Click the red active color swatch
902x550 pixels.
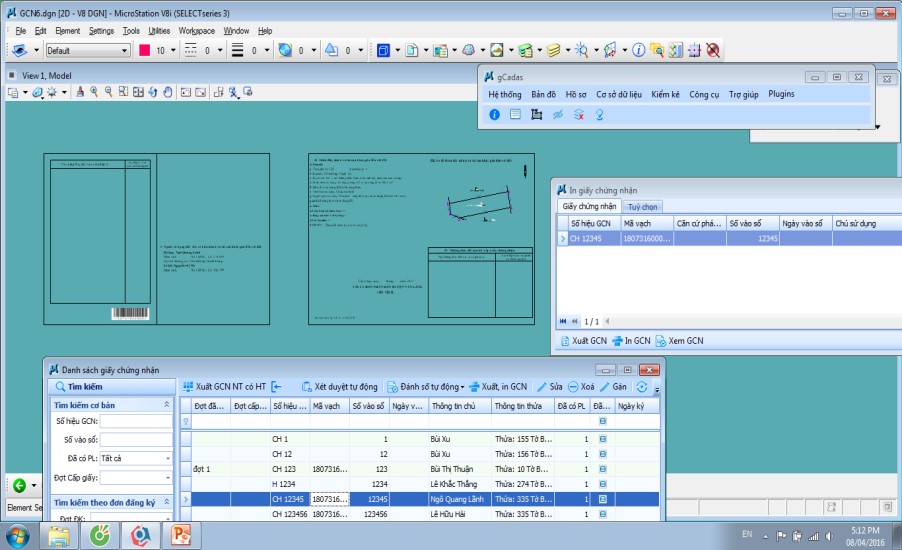coord(144,50)
